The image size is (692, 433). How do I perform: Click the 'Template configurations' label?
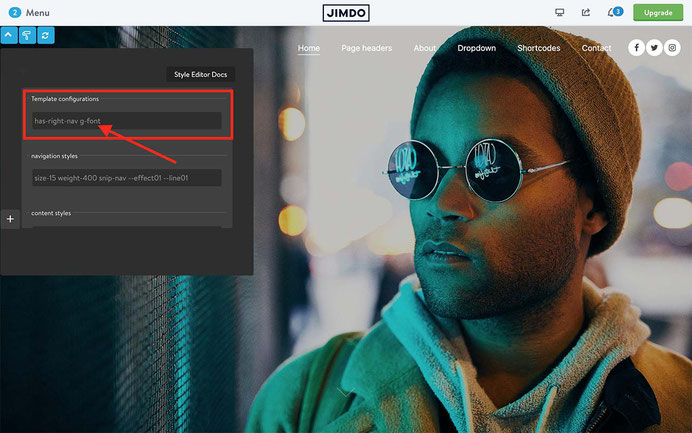point(65,99)
